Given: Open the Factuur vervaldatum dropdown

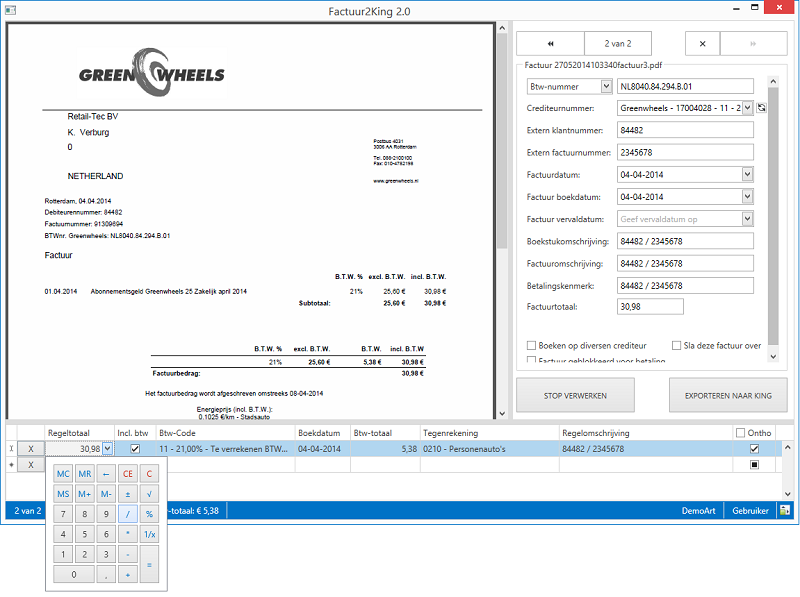Looking at the screenshot, I should (747, 219).
